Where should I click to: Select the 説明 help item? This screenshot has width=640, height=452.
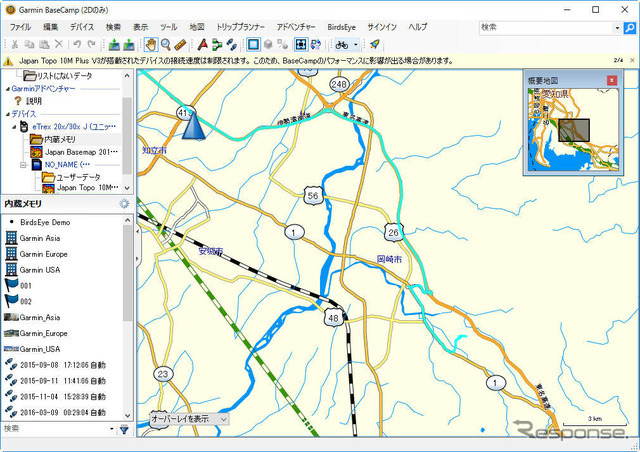click(28, 101)
